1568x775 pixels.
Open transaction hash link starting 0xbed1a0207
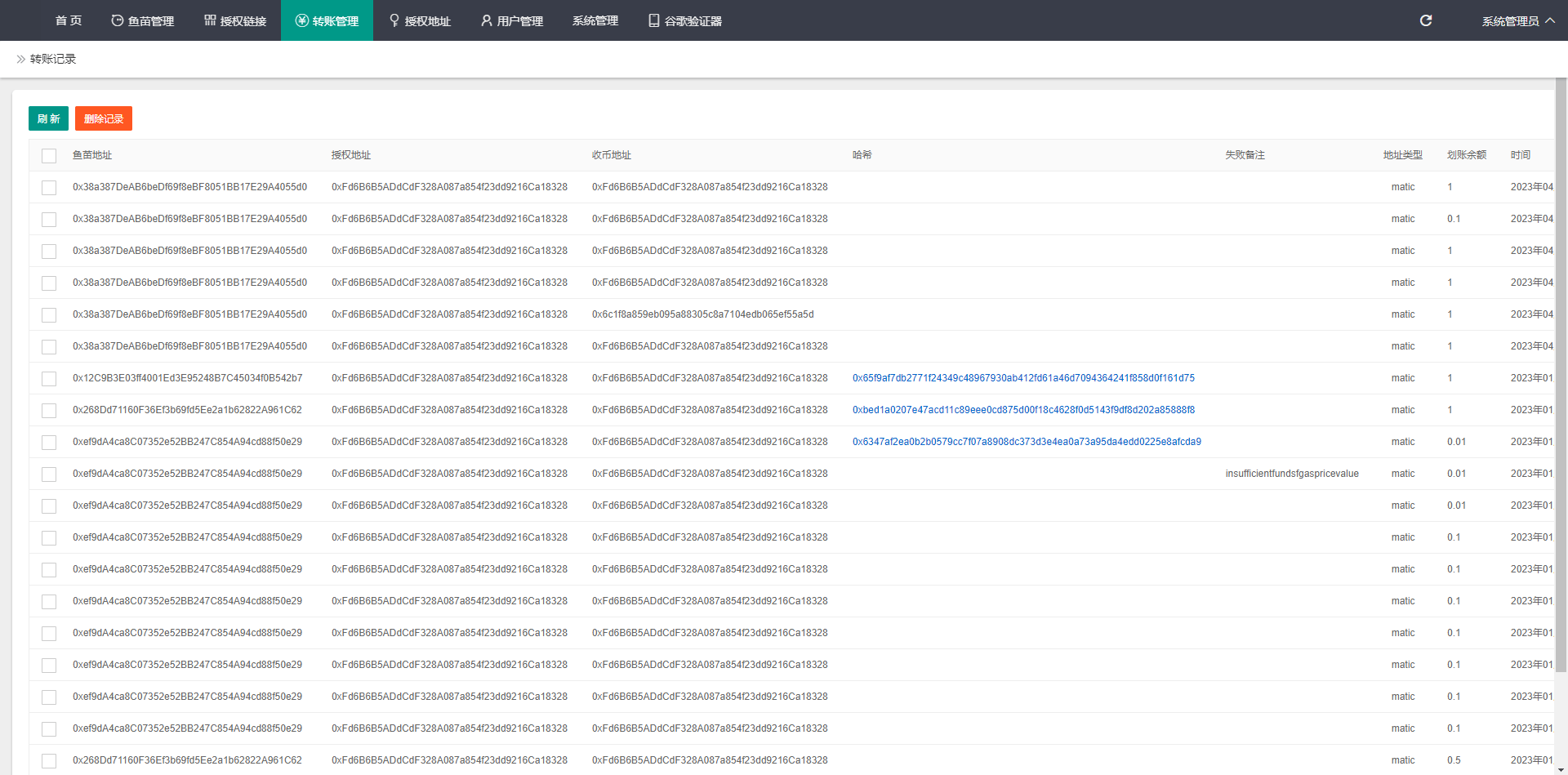tap(1023, 410)
